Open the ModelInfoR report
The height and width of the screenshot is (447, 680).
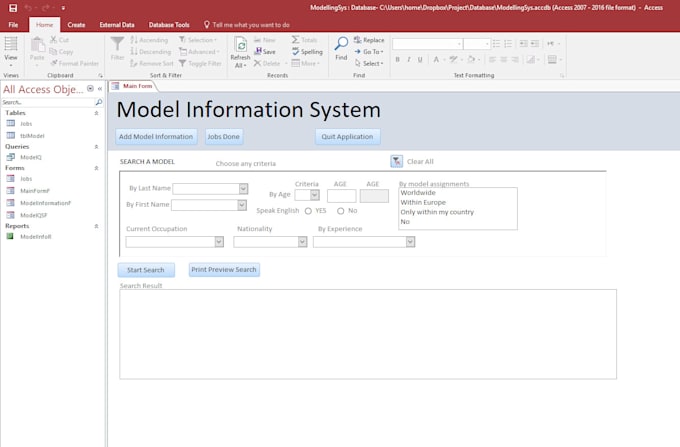36,237
